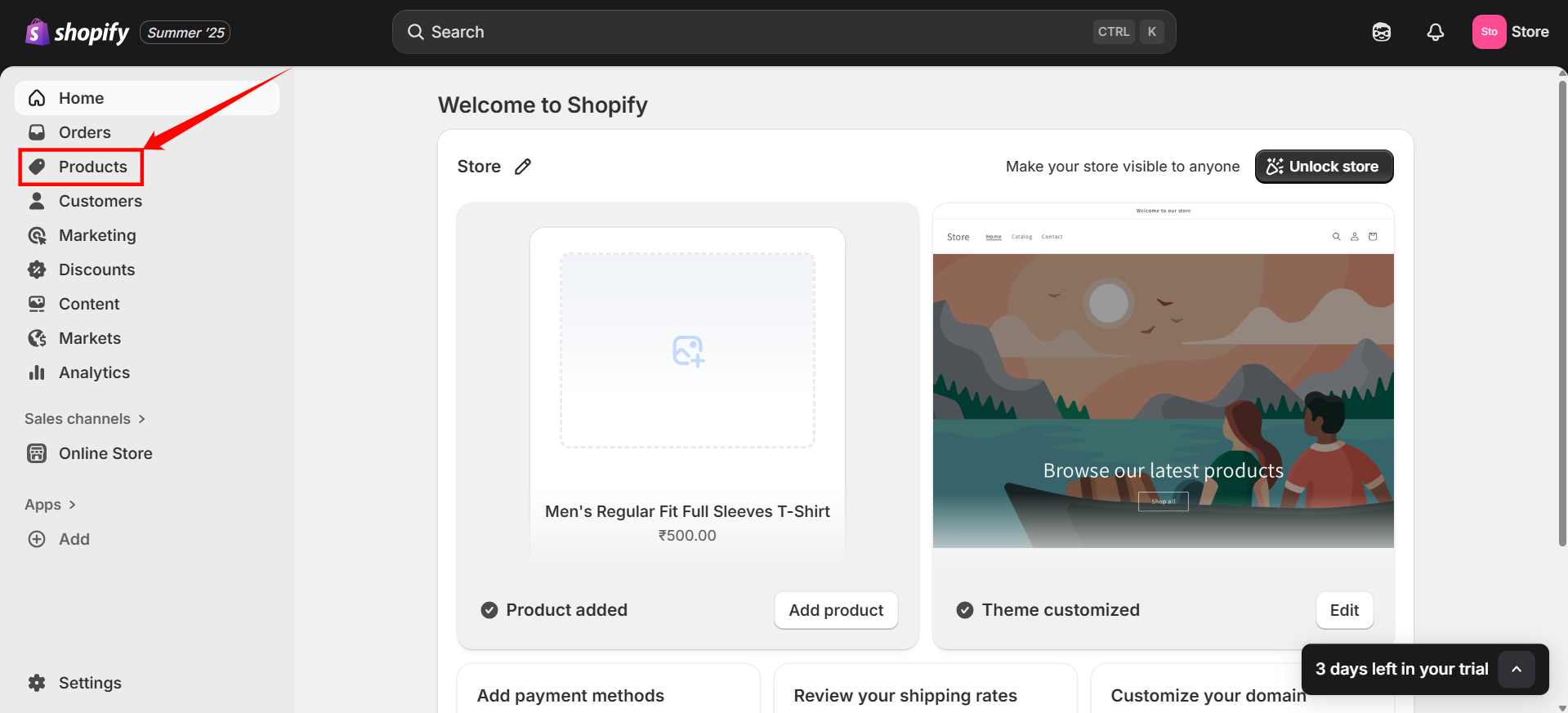The height and width of the screenshot is (713, 1568).
Task: Open the notifications bell
Action: (1436, 32)
